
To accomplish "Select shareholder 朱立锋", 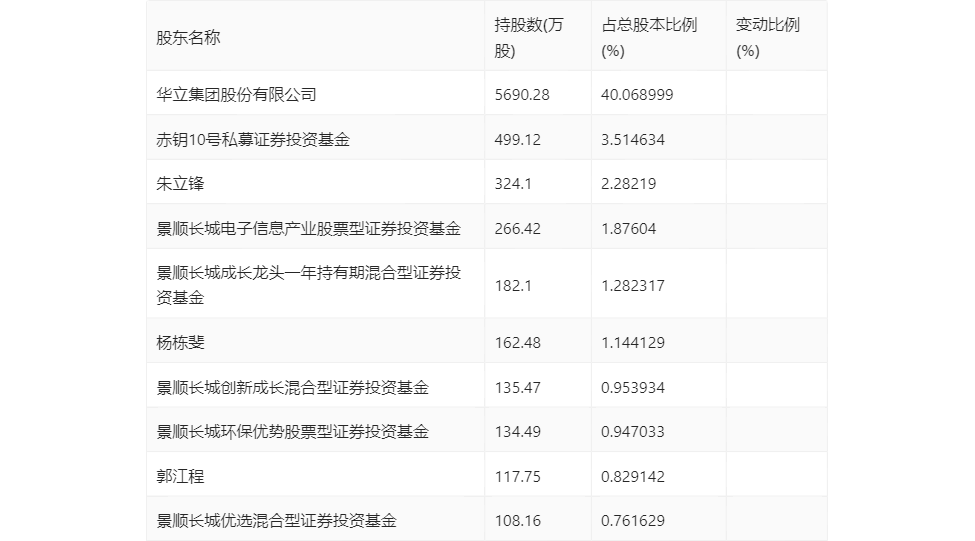I will 180,183.
